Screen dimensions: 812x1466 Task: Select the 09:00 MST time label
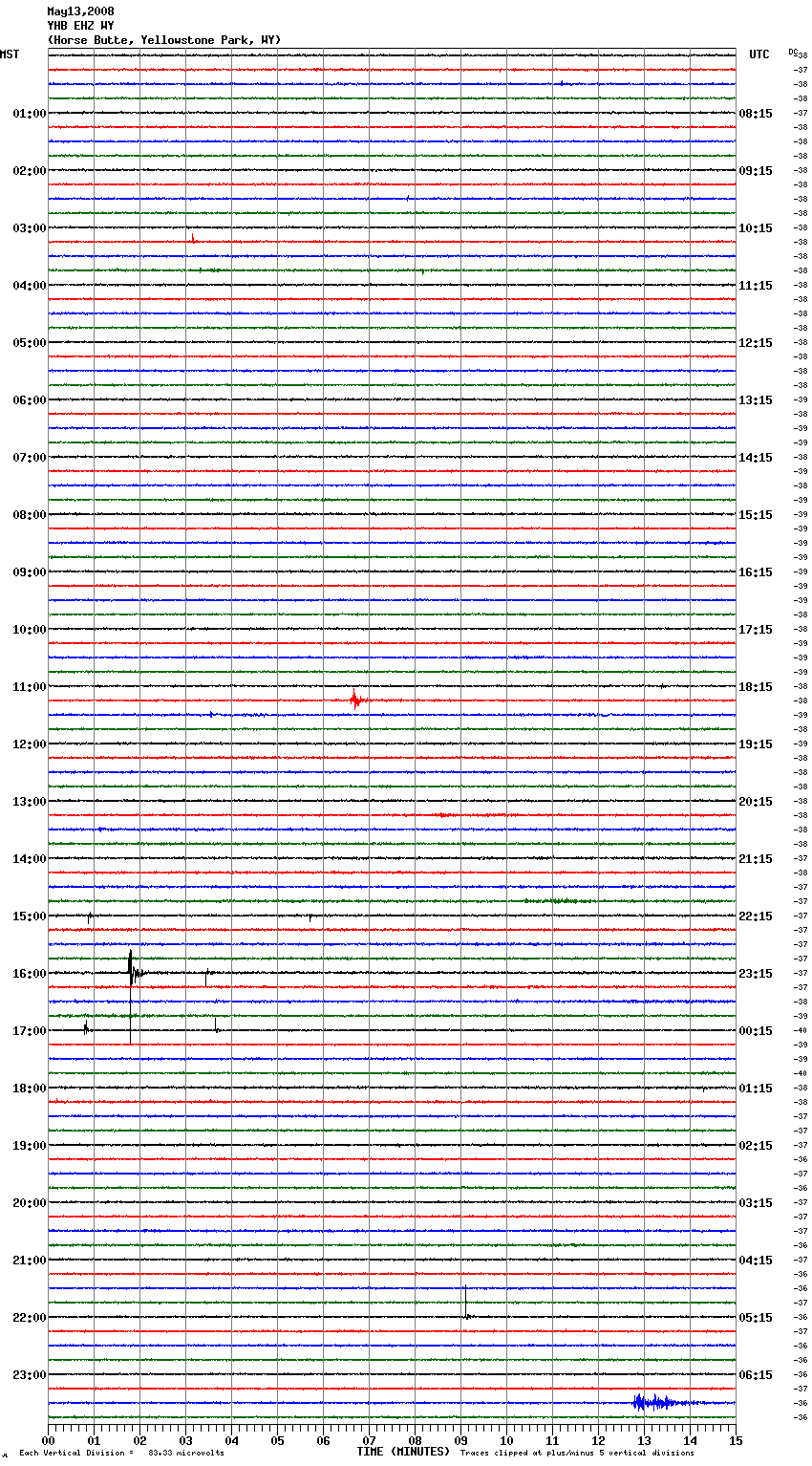pos(30,572)
